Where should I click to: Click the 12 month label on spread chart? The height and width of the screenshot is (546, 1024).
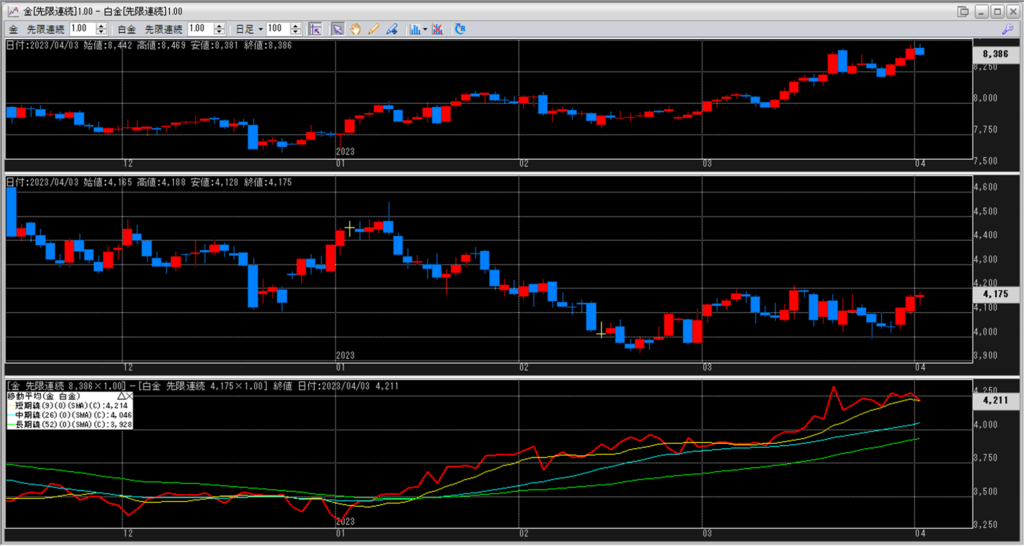click(x=128, y=532)
